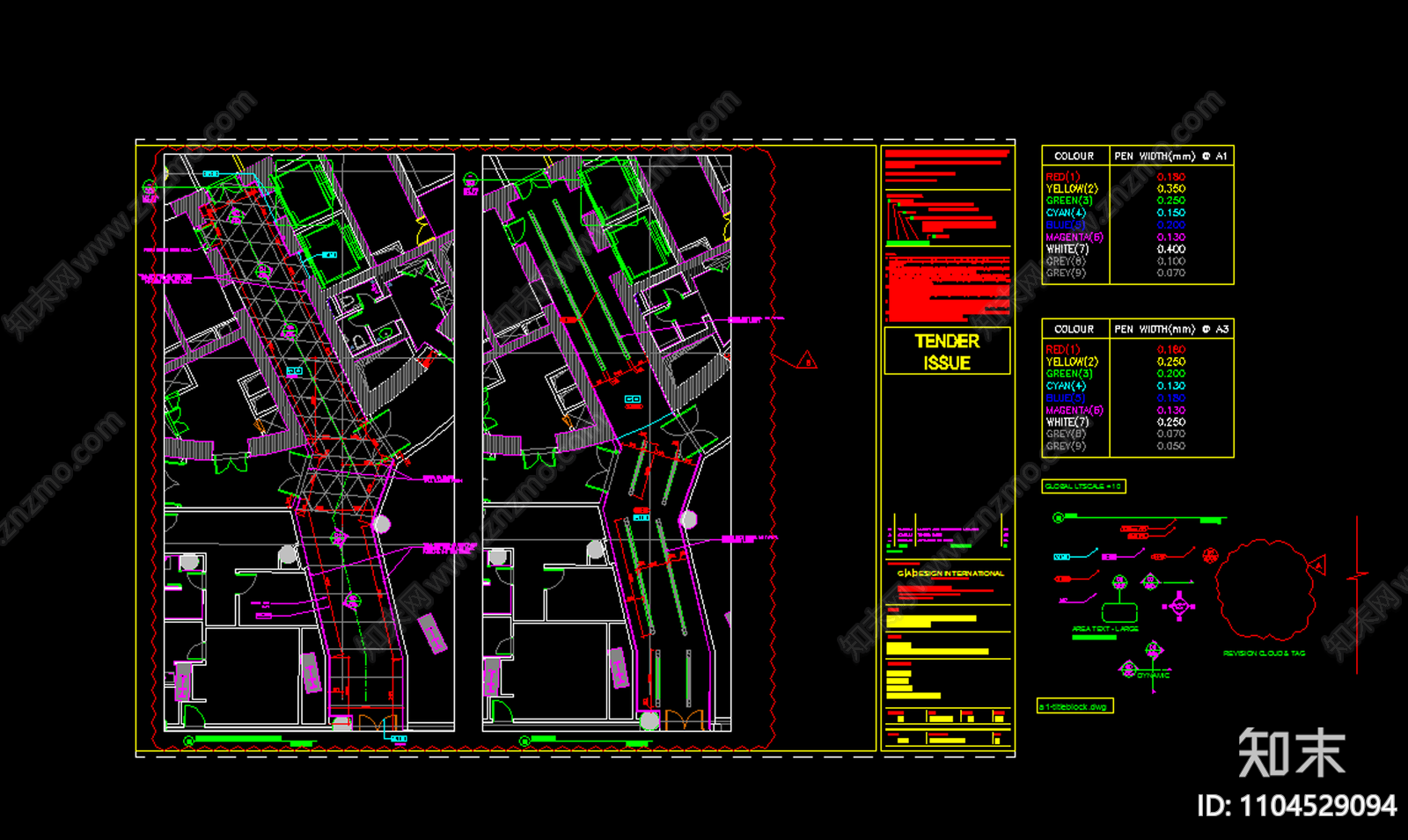This screenshot has width=1408, height=840.
Task: Click value 0.050 for GREY(9) in A3 table
Action: 1171,446
